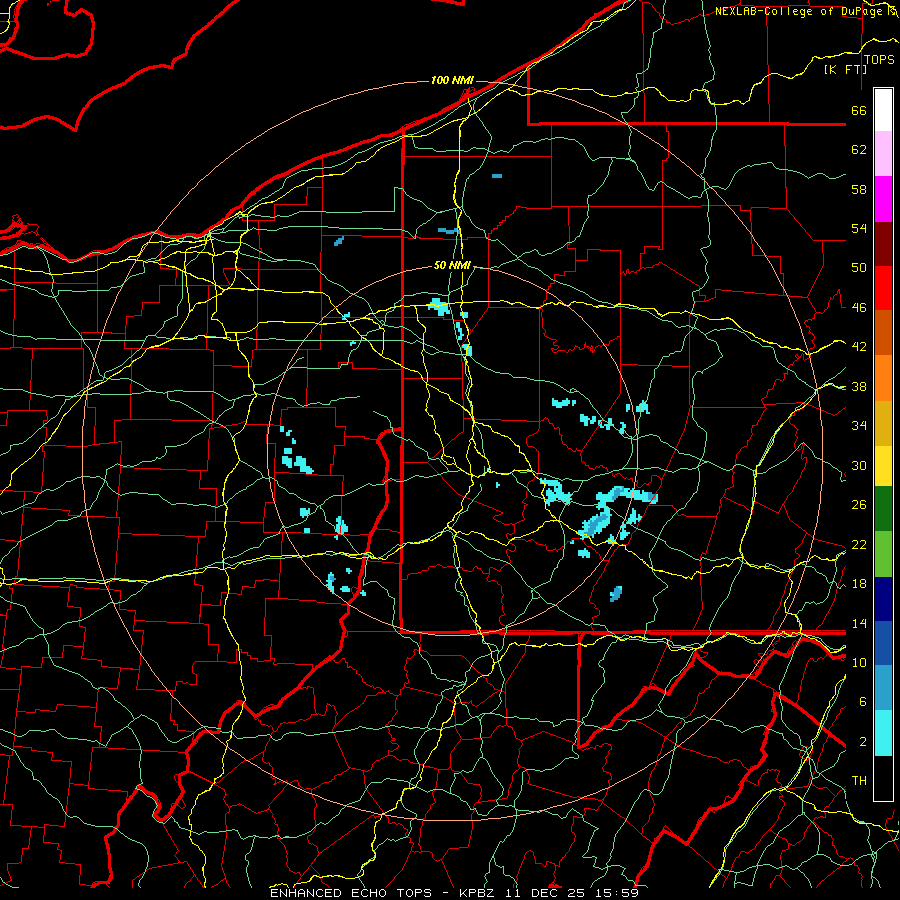900x900 pixels.
Task: Click the legend value 30
Action: click(x=859, y=465)
